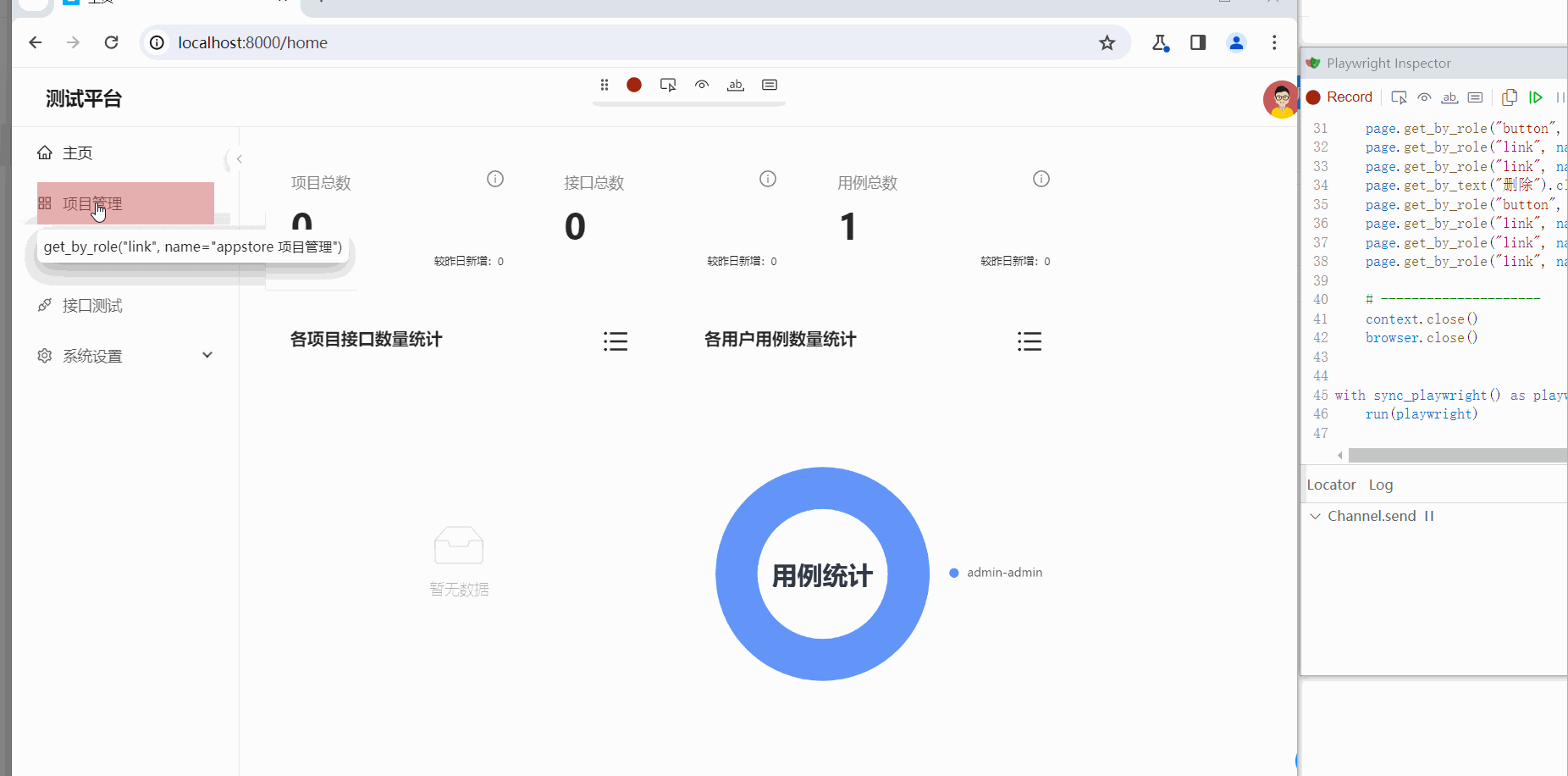
Task: Open list menu for 各项目接口数量统计
Action: [616, 341]
